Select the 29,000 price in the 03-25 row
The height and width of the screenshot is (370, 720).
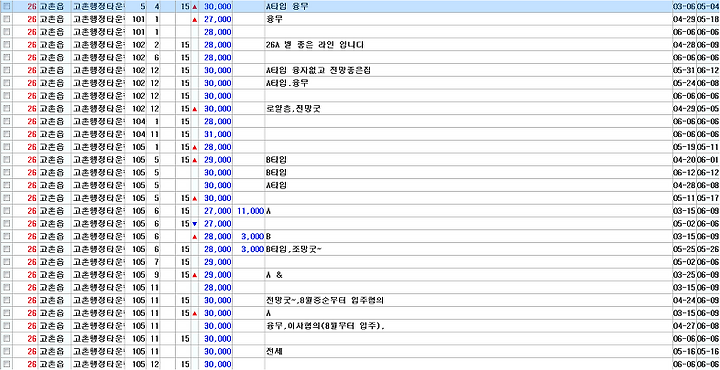click(217, 275)
